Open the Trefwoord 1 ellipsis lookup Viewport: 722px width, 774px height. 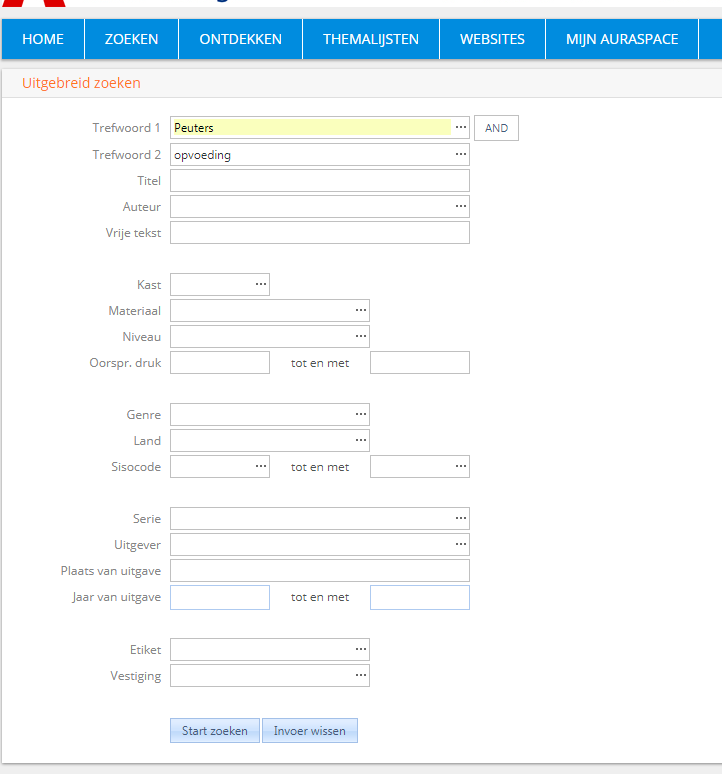coord(460,128)
